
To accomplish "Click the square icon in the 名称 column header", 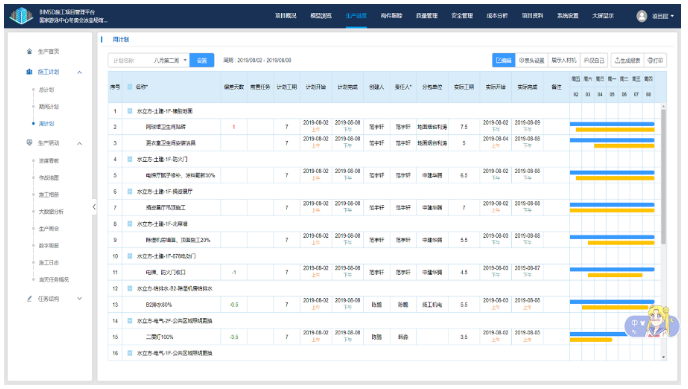I will pos(130,87).
